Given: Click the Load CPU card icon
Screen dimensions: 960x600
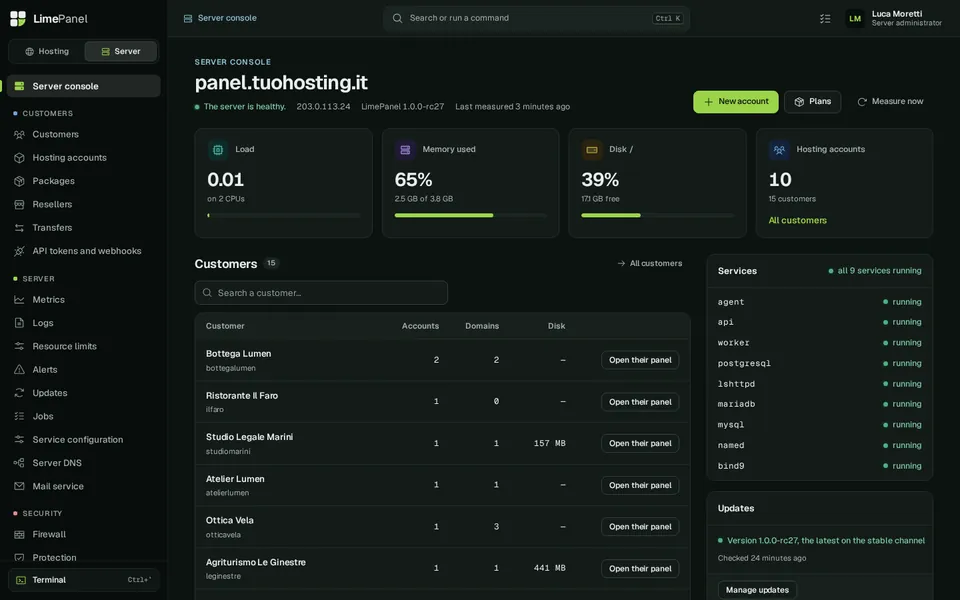Looking at the screenshot, I should pyautogui.click(x=218, y=149).
